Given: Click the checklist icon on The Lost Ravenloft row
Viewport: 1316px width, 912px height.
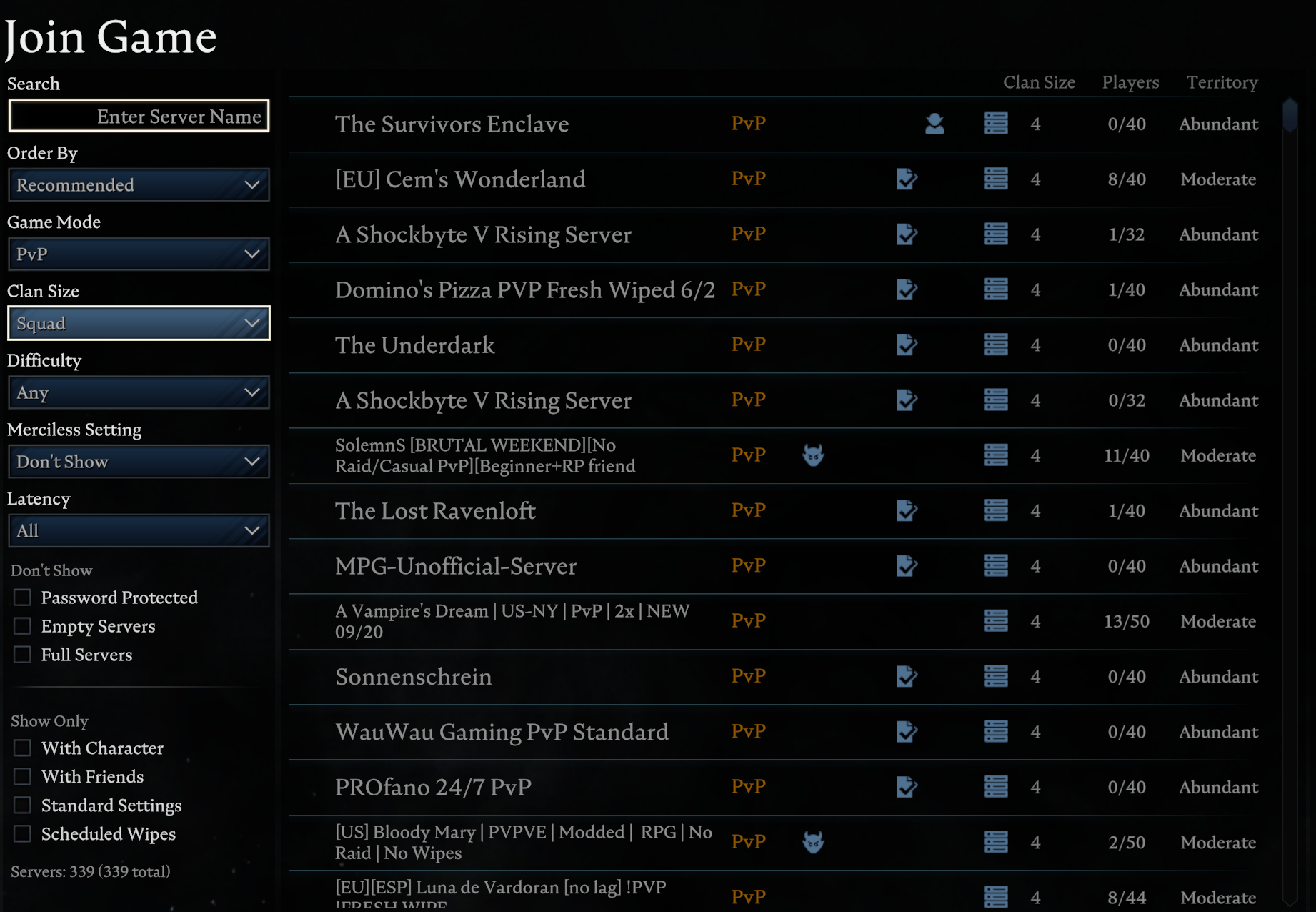Looking at the screenshot, I should click(x=907, y=510).
